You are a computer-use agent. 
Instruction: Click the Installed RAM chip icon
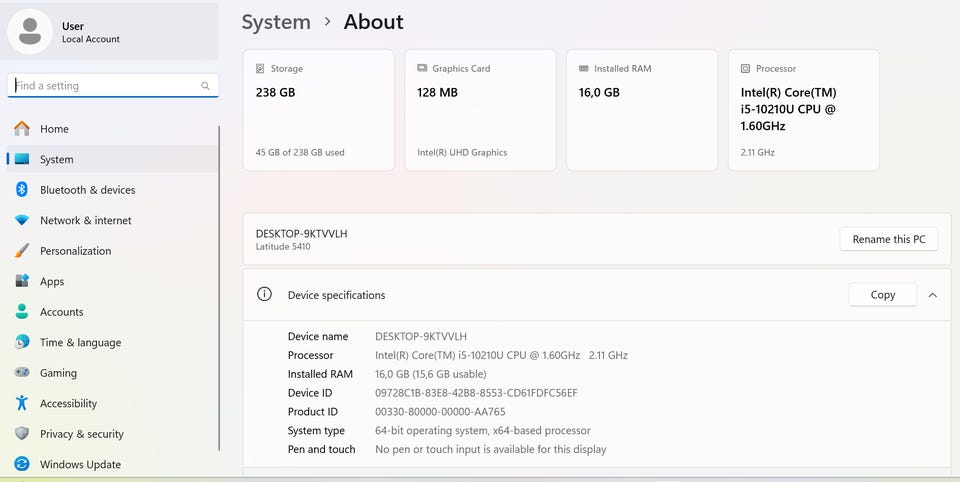tap(583, 69)
